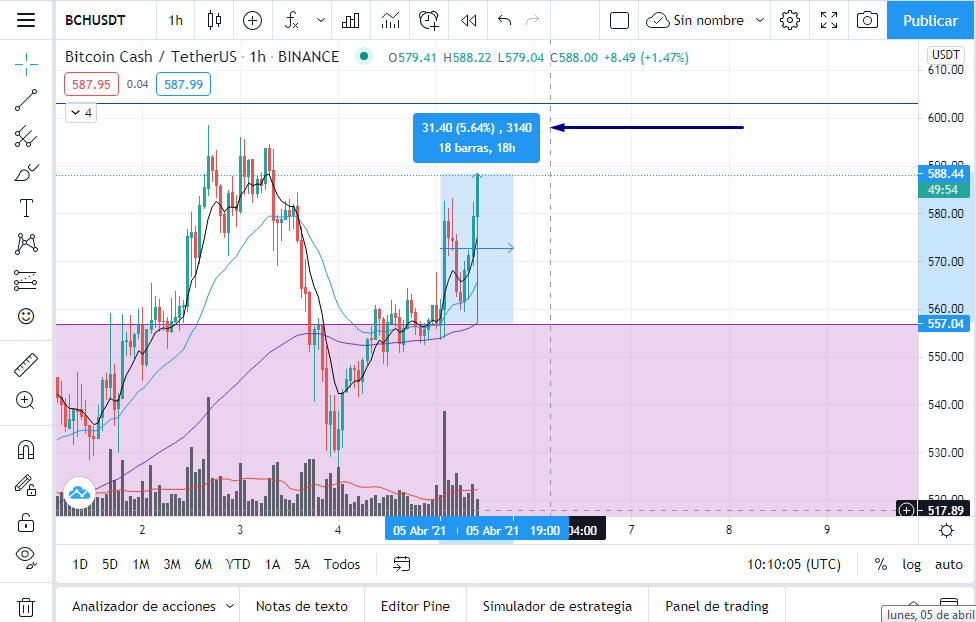Open financials bar chart icon
The height and width of the screenshot is (622, 976).
350,20
